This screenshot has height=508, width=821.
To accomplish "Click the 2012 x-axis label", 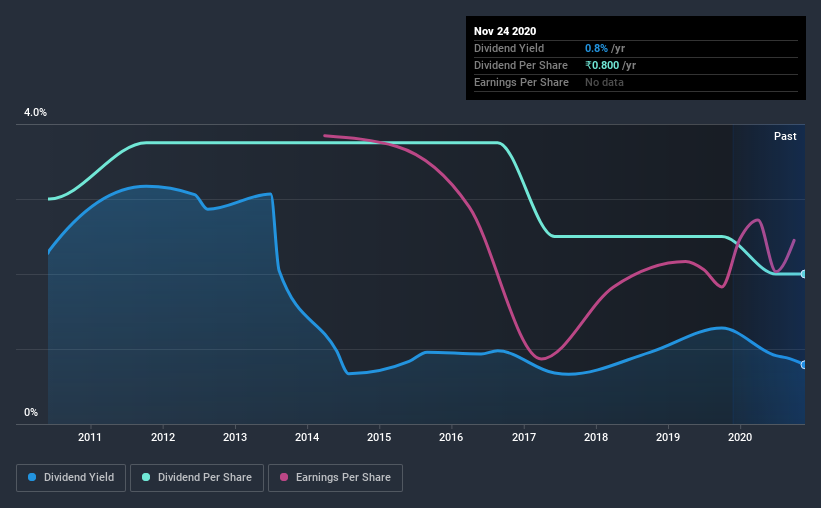I will point(163,437).
